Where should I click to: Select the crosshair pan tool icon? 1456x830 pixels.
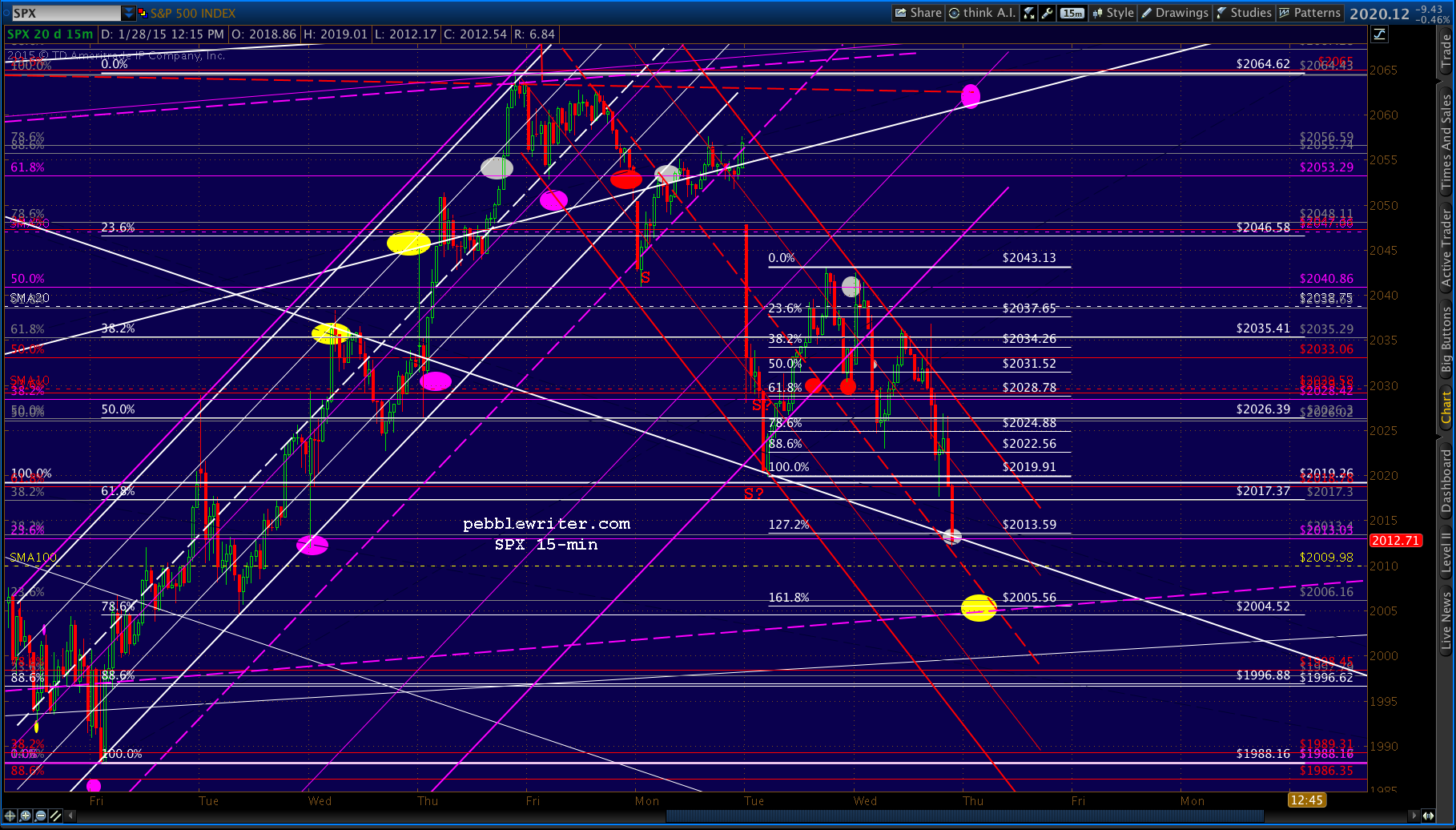[x=11, y=816]
